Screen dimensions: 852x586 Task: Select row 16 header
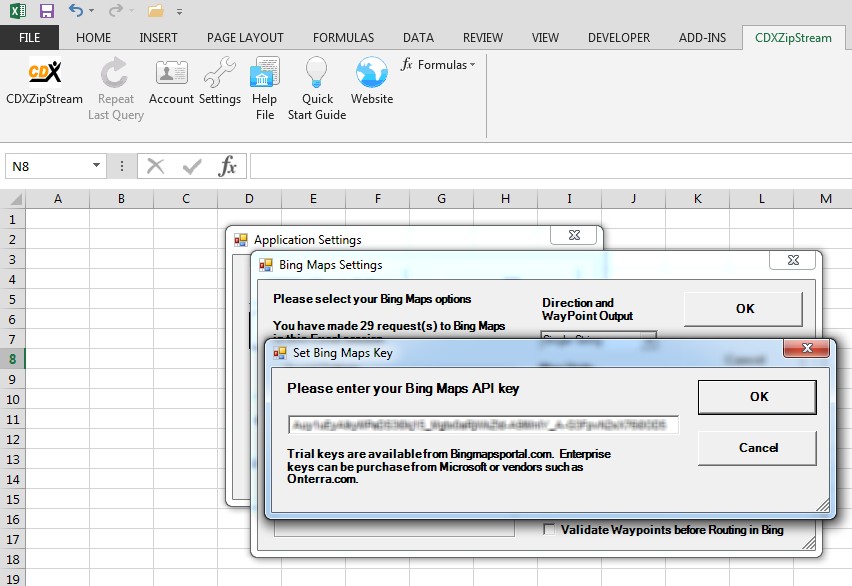(x=12, y=520)
